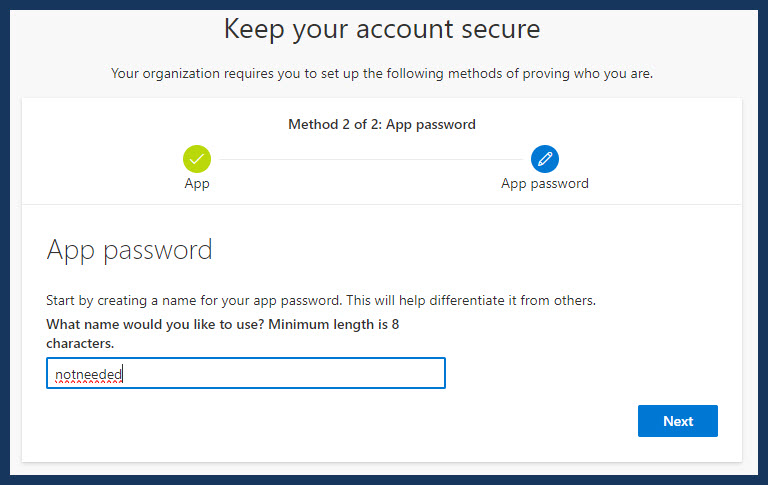Viewport: 768px width, 485px height.
Task: Click the red spelling underline beneath notneeded
Action: (88, 382)
